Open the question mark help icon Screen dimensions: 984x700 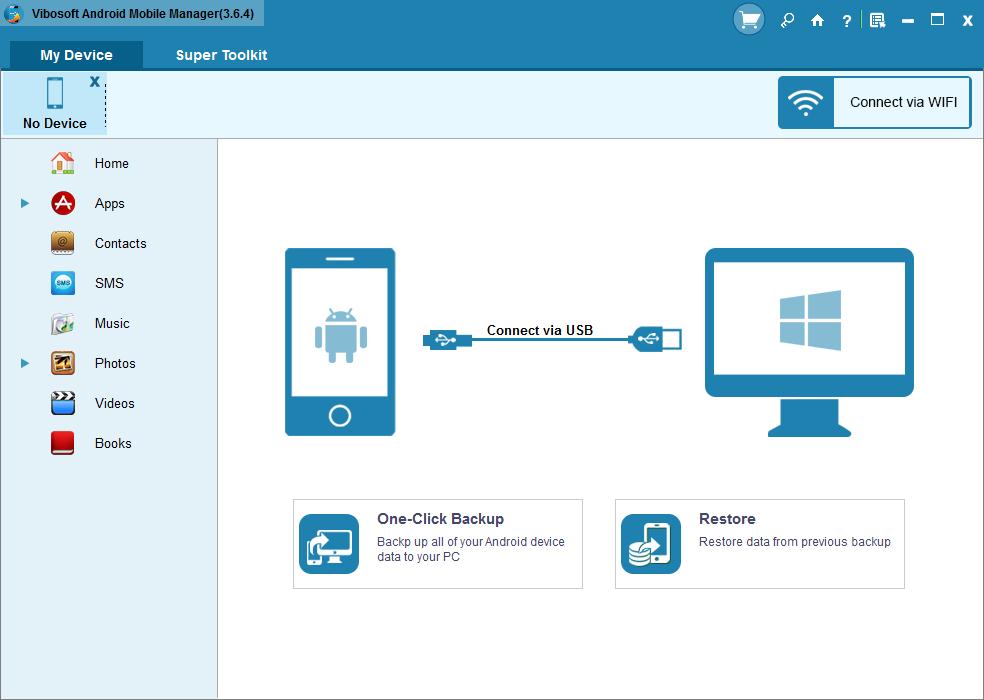pyautogui.click(x=847, y=21)
